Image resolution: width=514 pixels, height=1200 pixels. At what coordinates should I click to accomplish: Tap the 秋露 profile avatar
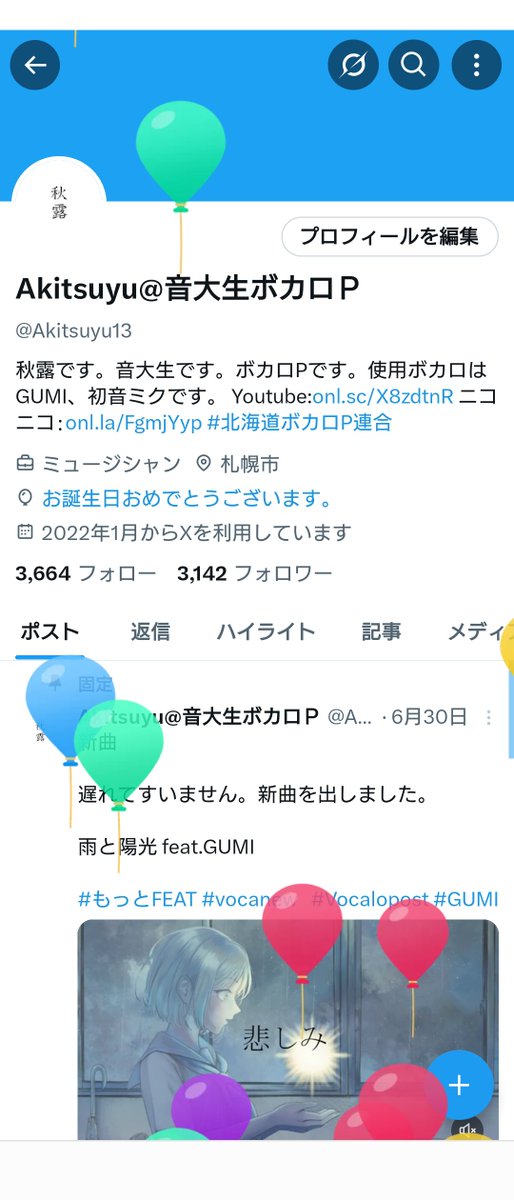59,203
